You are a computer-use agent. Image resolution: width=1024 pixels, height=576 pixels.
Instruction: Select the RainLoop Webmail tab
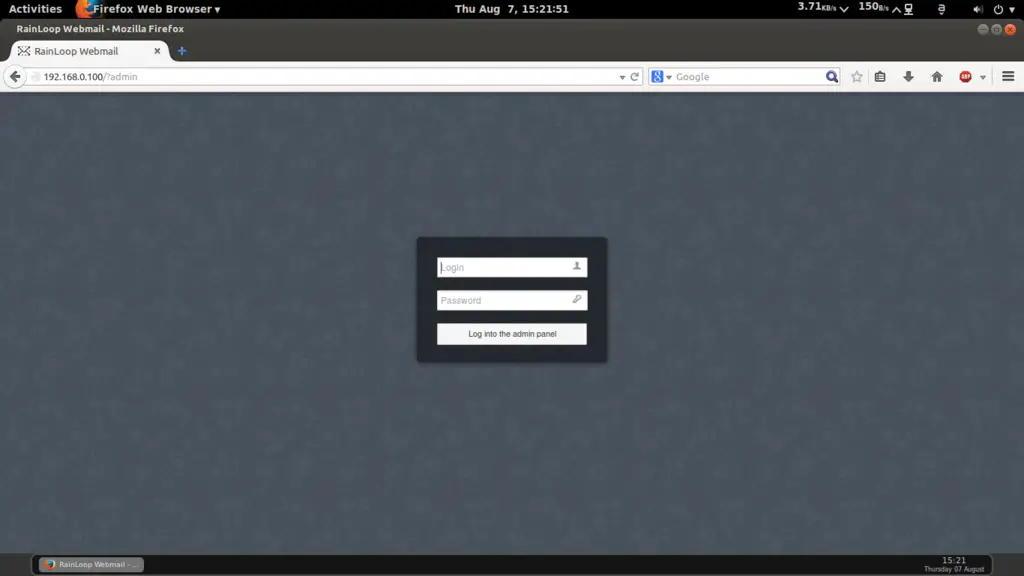tap(89, 51)
